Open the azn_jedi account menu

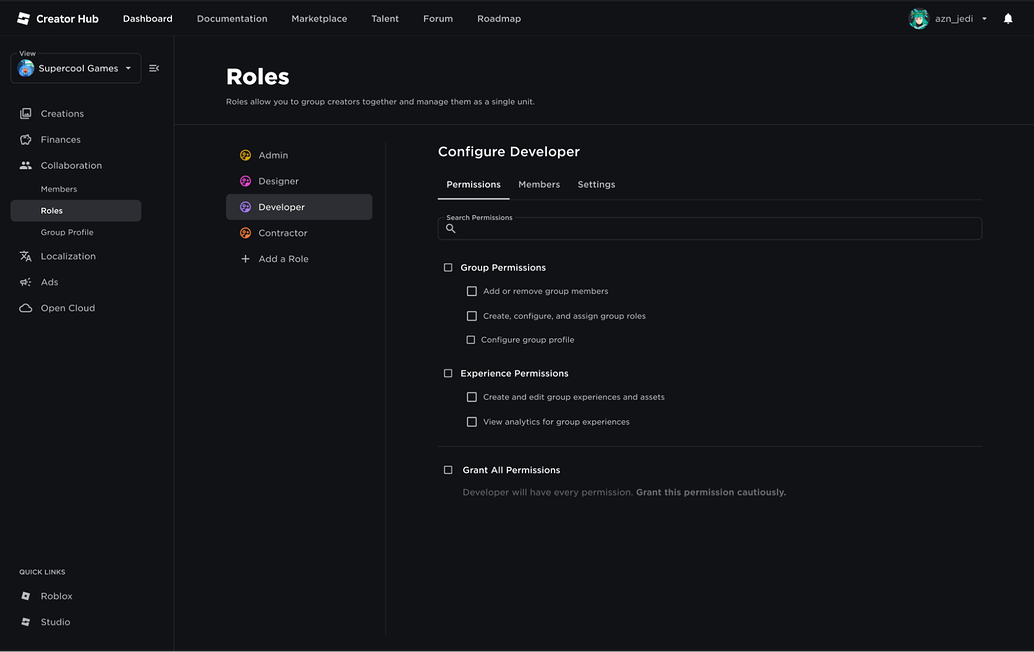948,18
